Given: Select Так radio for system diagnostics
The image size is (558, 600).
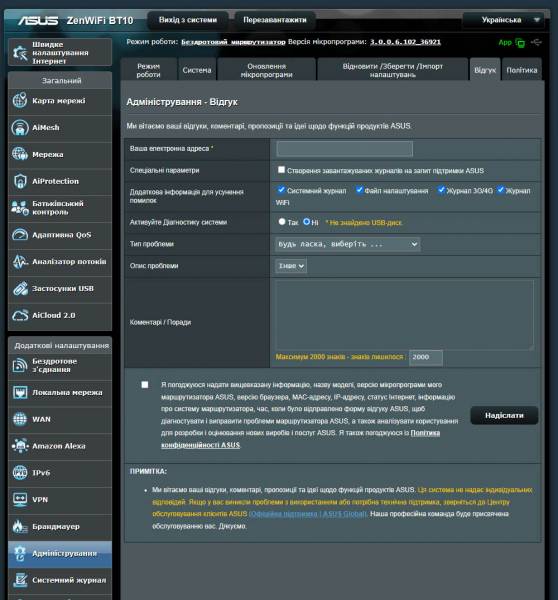Looking at the screenshot, I should pos(282,222).
